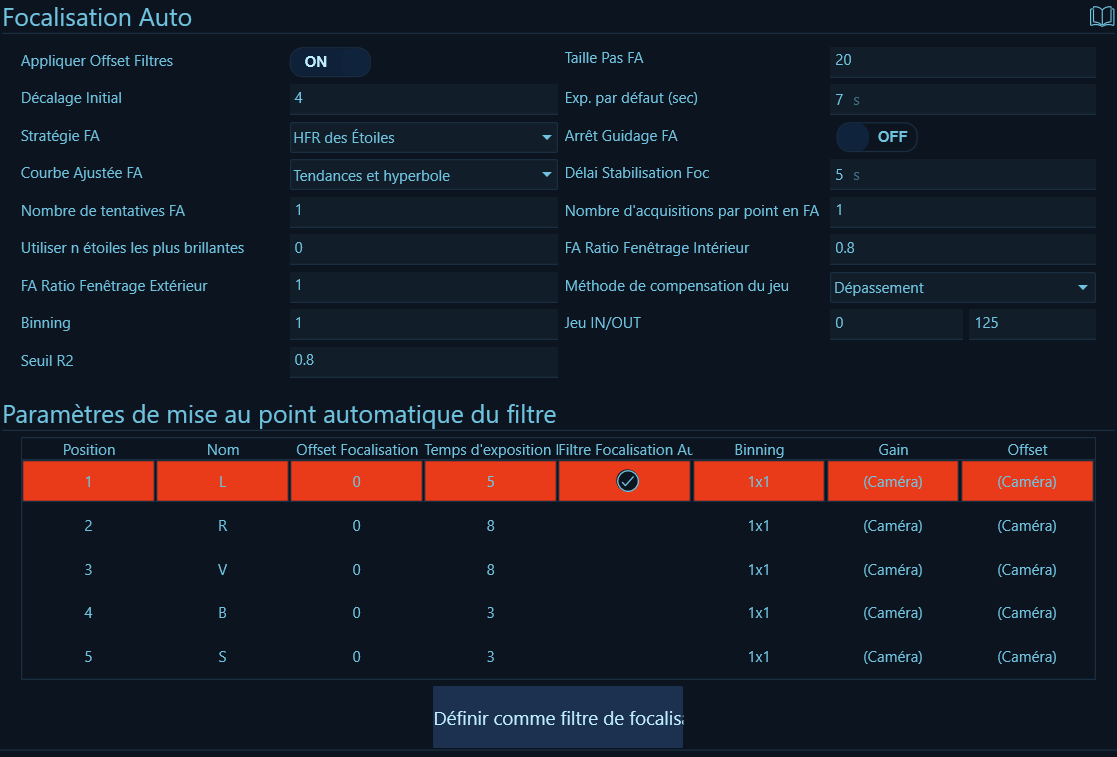Click the Gain column header
1117x757 pixels.
click(893, 450)
